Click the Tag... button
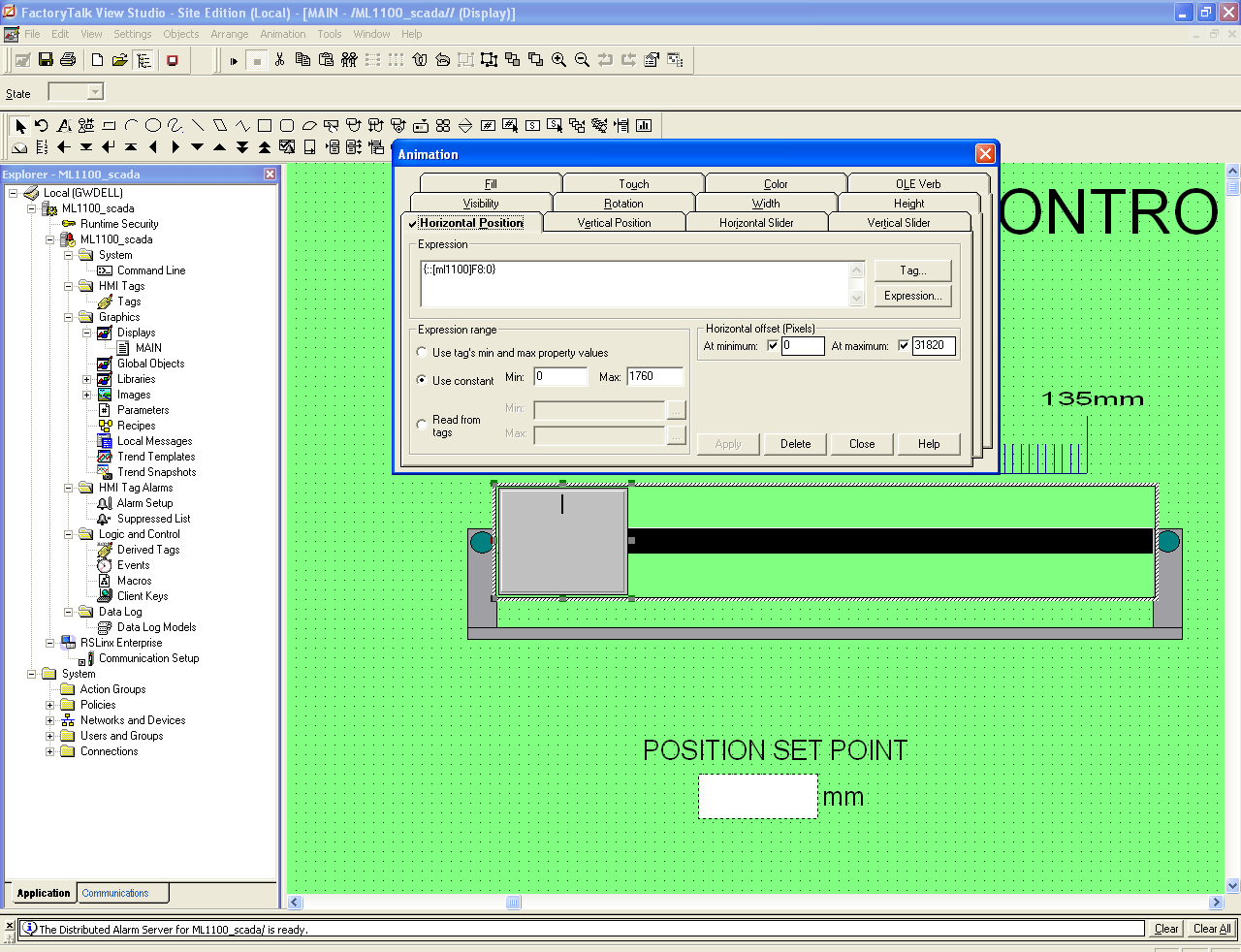Screen dimensions: 1241x952 [912, 270]
